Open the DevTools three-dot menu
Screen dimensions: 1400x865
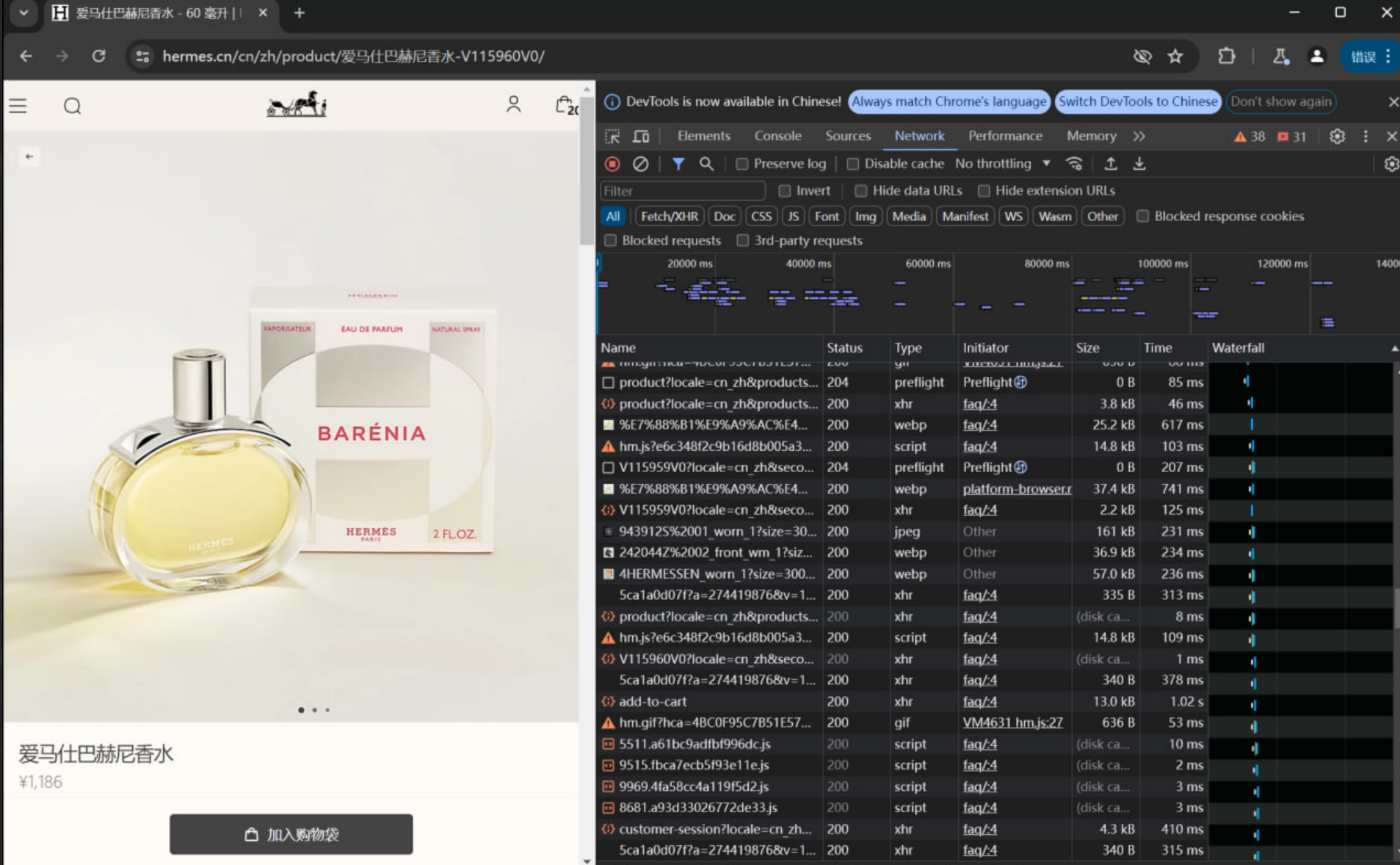click(x=1364, y=136)
